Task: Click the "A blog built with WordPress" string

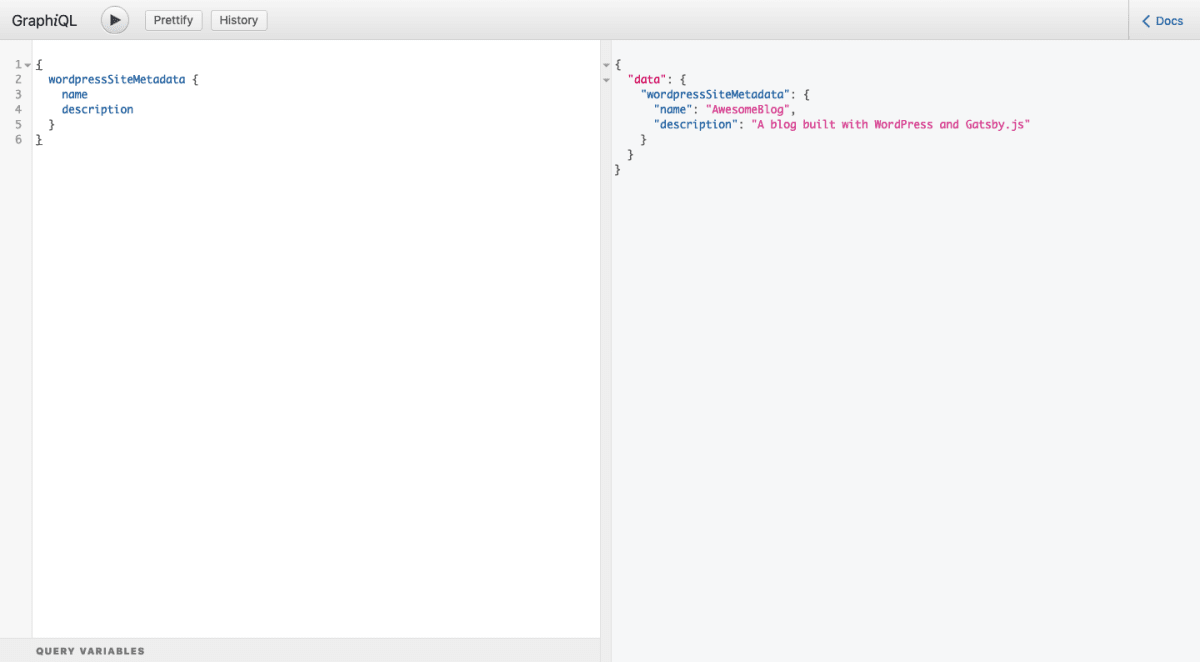Action: coord(890,125)
